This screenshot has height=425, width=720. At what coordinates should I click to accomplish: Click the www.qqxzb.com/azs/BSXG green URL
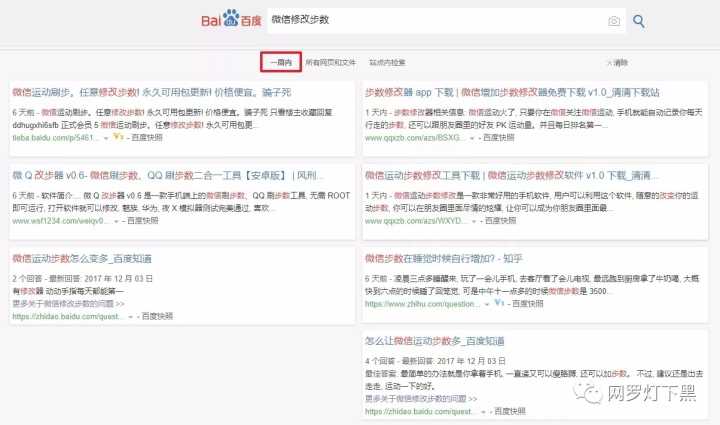[x=415, y=137]
